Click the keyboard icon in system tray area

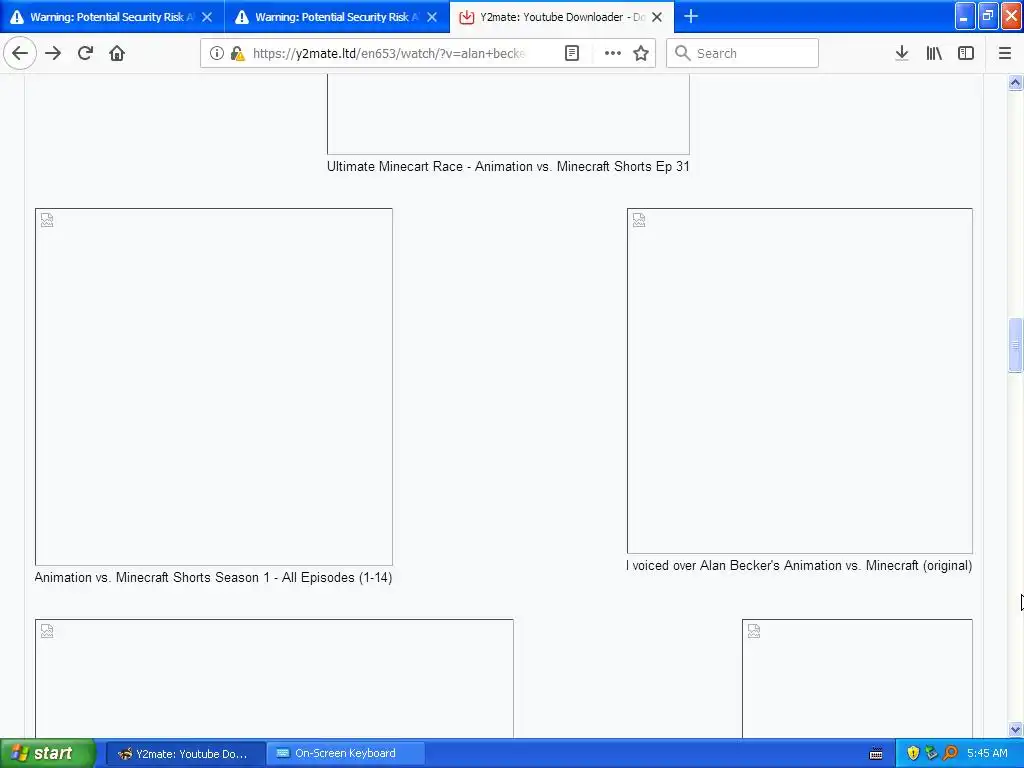tap(876, 754)
